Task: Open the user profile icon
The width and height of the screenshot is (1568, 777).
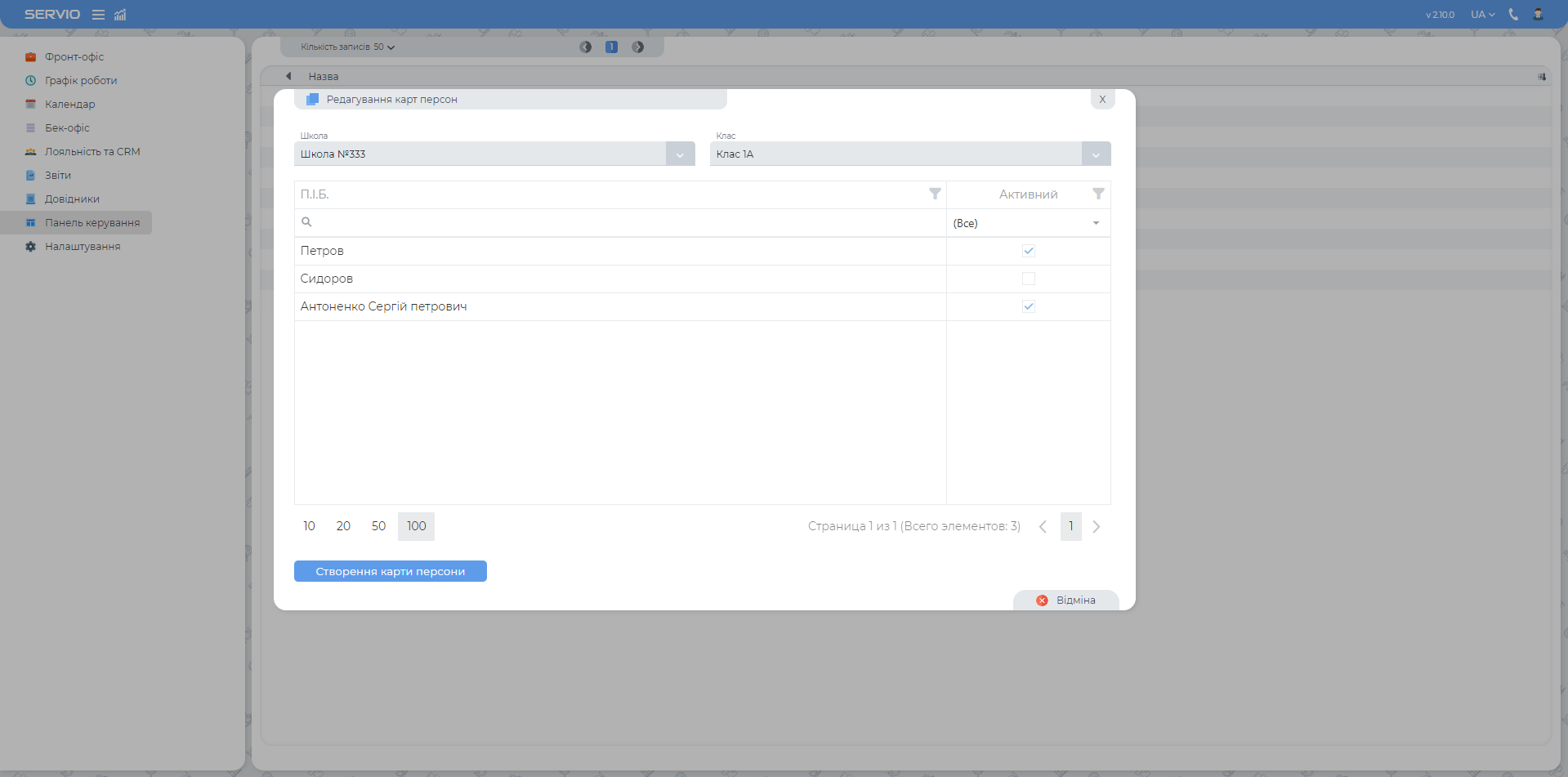Action: pos(1538,15)
